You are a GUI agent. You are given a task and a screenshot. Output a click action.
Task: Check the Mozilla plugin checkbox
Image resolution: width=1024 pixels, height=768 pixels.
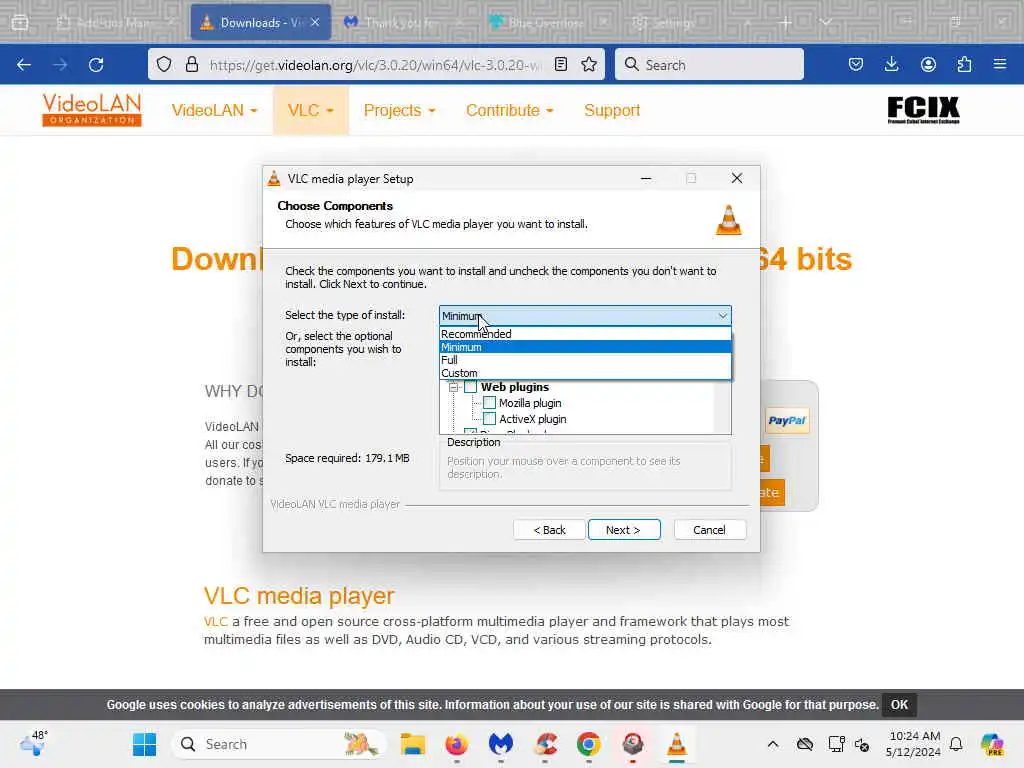(489, 403)
